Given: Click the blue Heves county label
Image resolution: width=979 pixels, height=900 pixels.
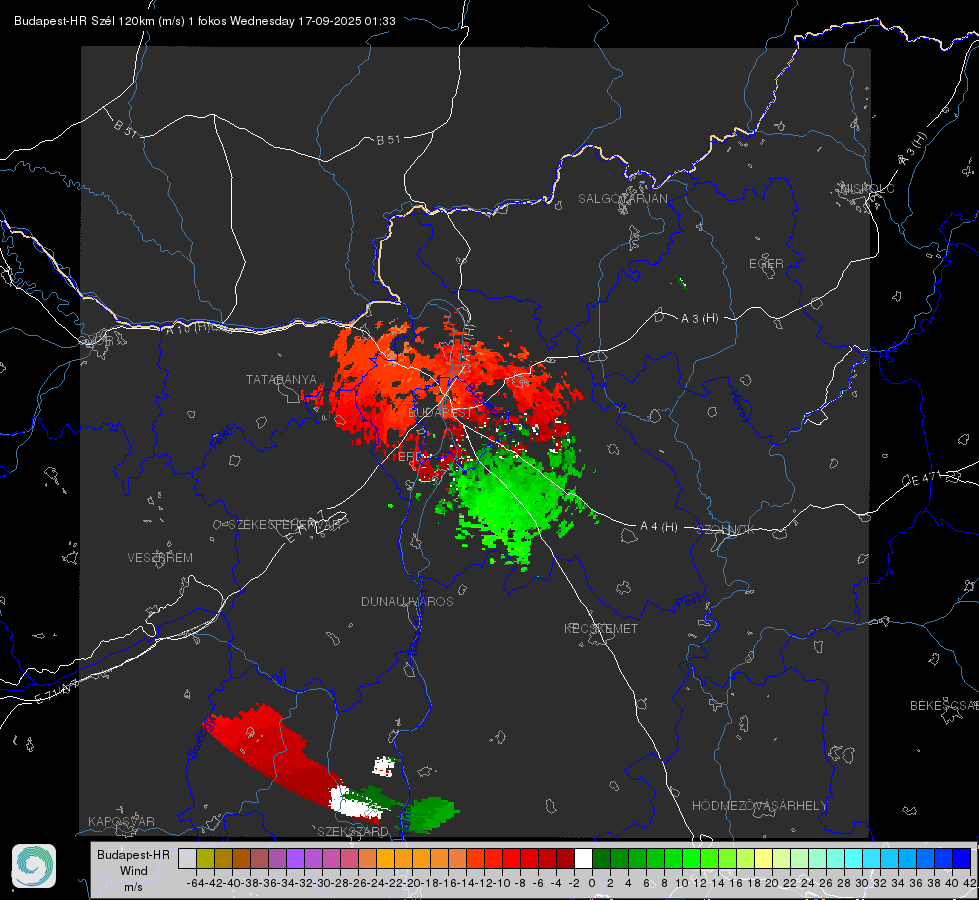Looking at the screenshot, I should tap(740, 405).
